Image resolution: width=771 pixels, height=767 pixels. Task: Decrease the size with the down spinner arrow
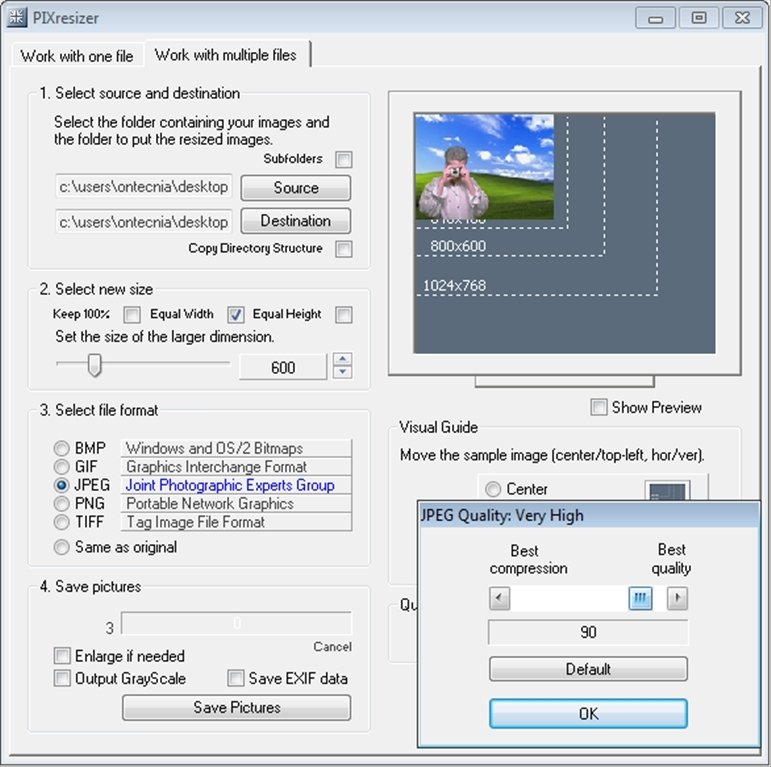[x=343, y=372]
